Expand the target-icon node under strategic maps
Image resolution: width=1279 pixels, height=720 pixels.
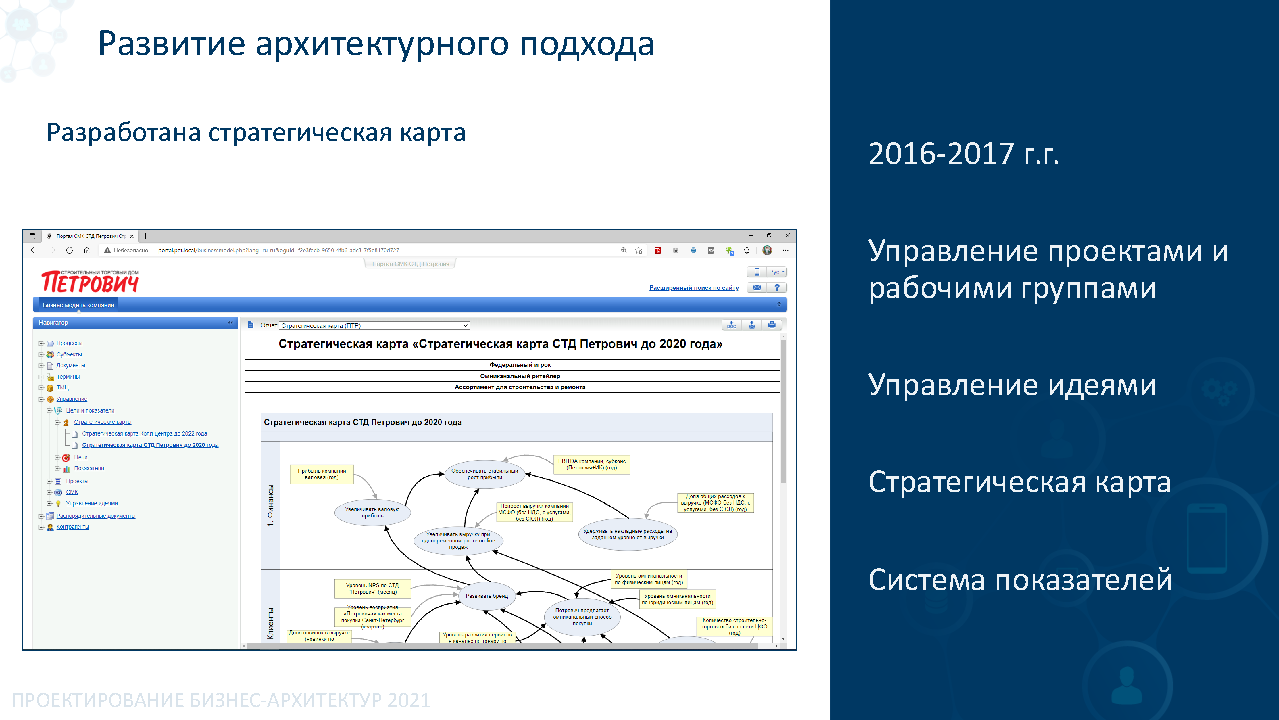pyautogui.click(x=58, y=457)
